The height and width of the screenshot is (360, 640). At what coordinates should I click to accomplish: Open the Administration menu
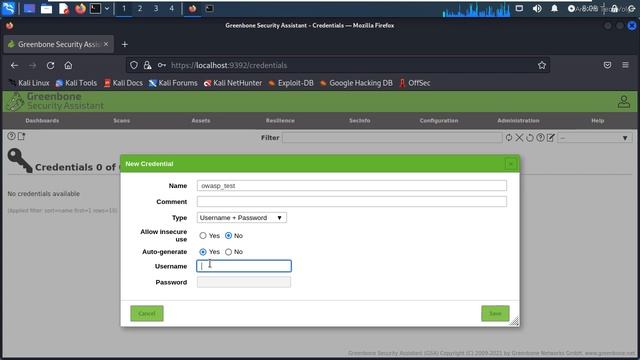518,121
